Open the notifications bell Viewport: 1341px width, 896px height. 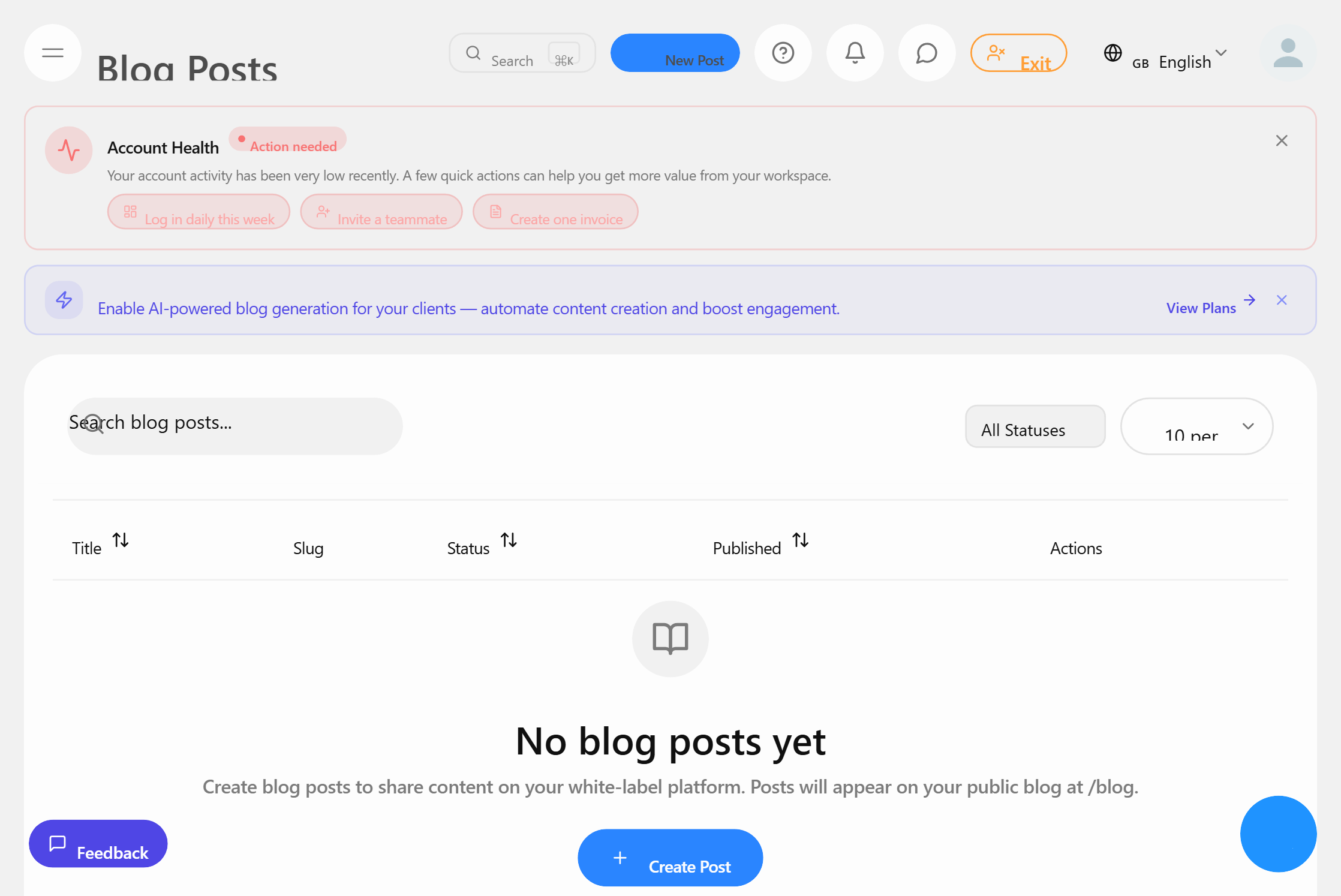[x=855, y=53]
